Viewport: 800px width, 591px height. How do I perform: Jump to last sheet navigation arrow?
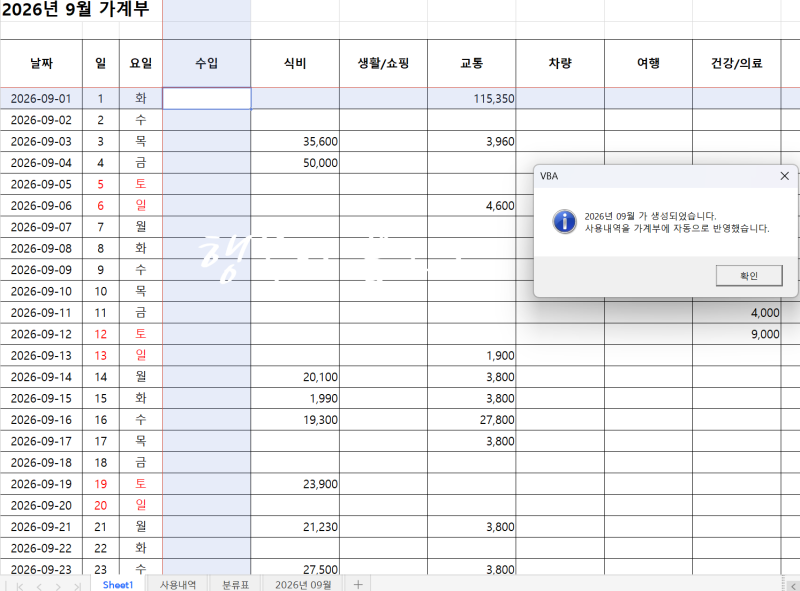point(78,586)
